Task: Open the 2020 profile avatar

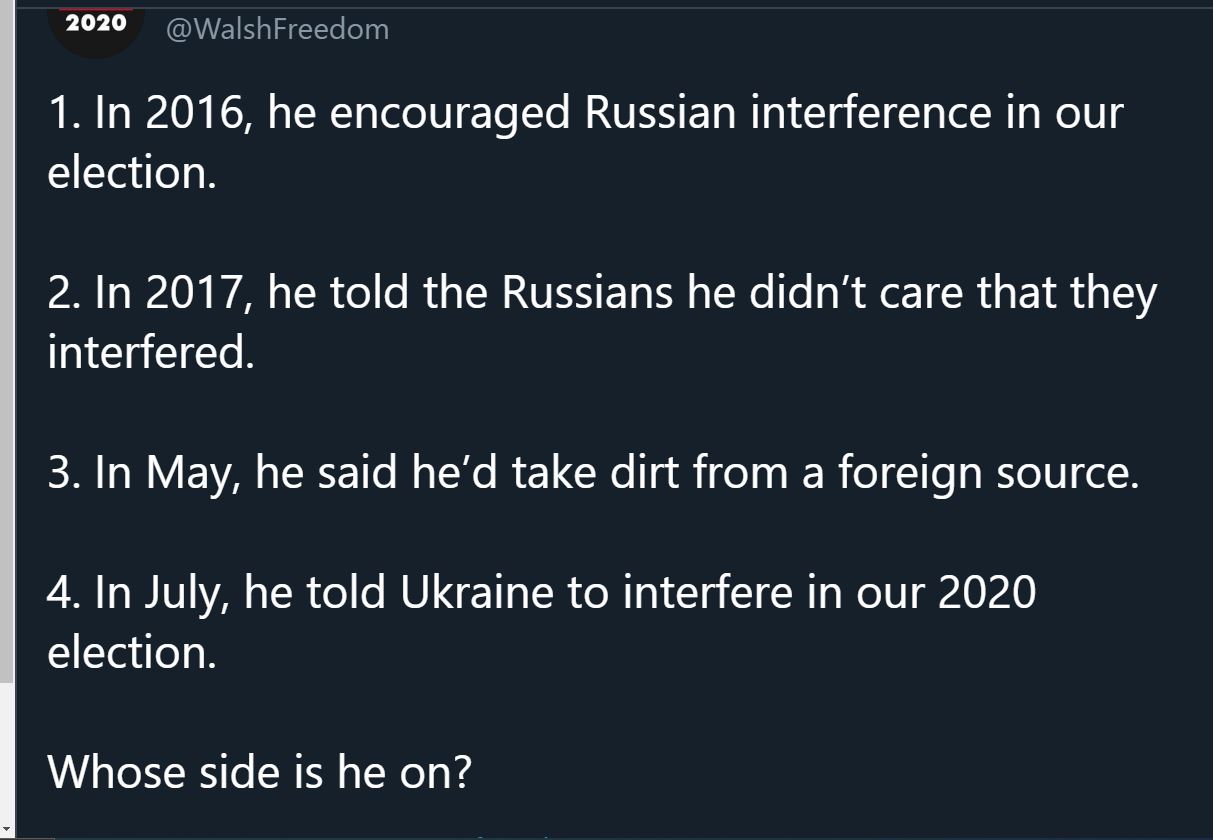Action: point(96,30)
